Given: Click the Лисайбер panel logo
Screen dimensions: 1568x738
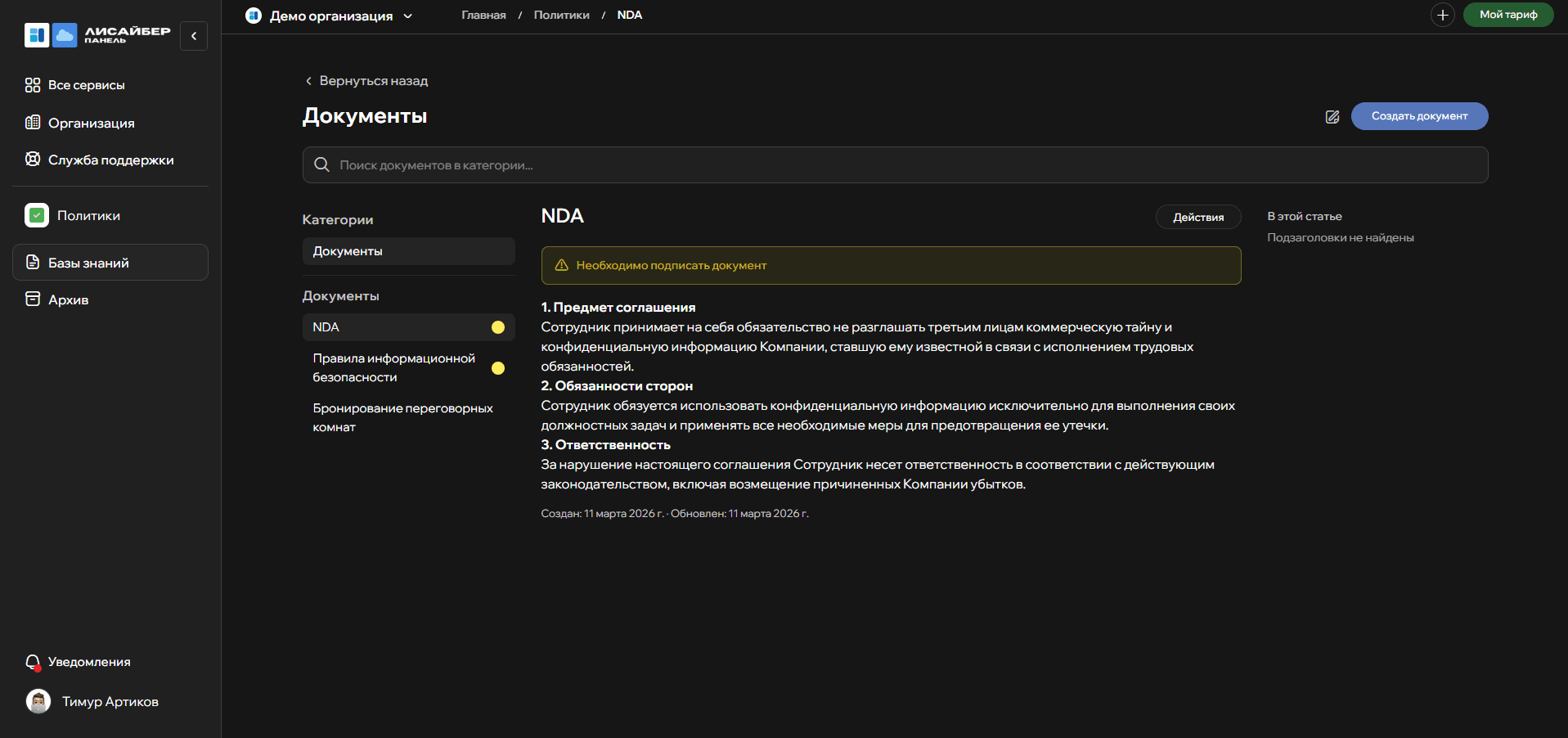Looking at the screenshot, I should (98, 35).
